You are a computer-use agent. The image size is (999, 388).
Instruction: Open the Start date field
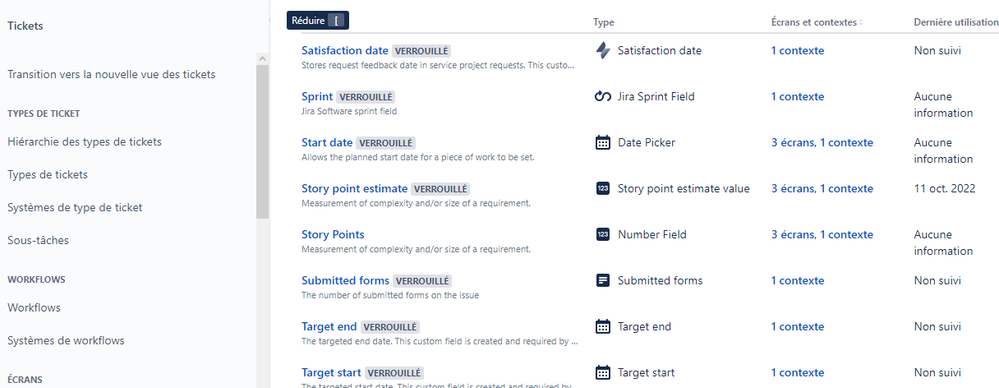pyautogui.click(x=327, y=143)
